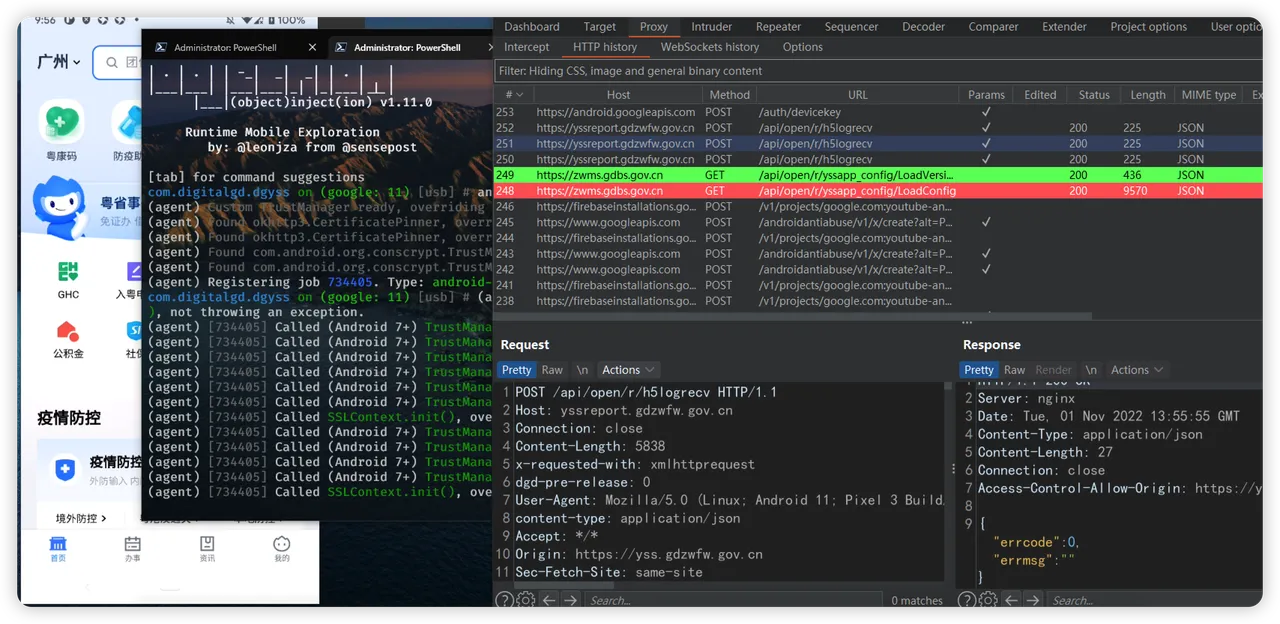
Task: Switch Request view to Raw
Action: [x=552, y=370]
